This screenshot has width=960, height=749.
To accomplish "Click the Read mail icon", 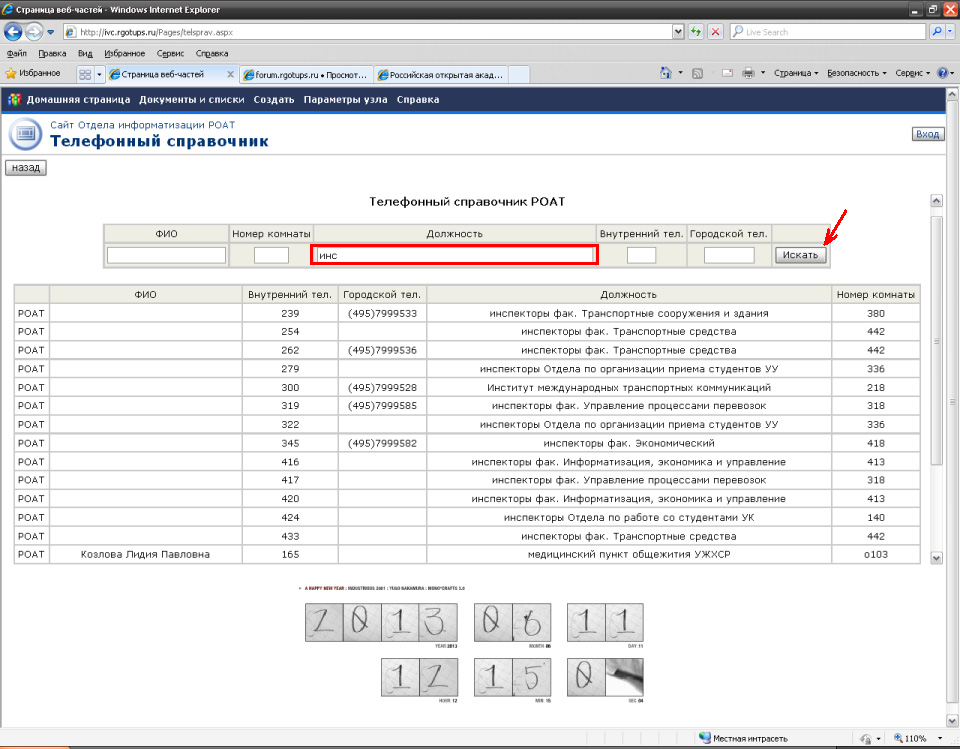I will [x=727, y=74].
